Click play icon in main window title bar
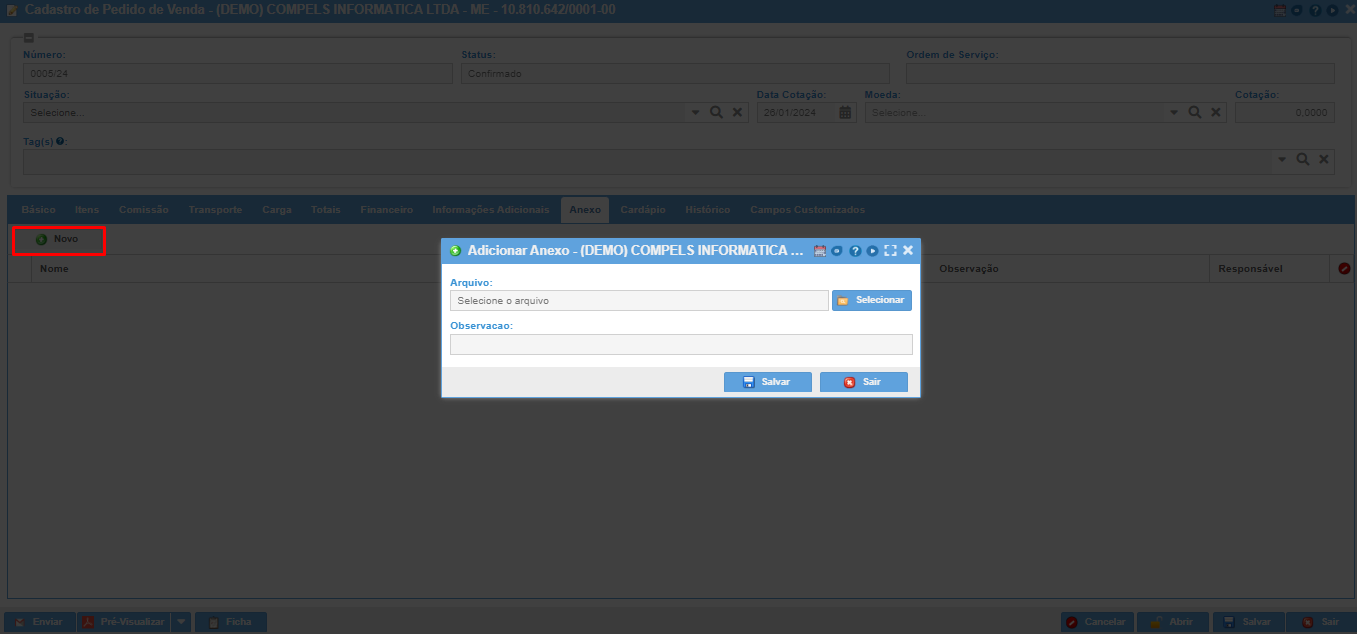The width and height of the screenshot is (1357, 634). coord(1332,10)
